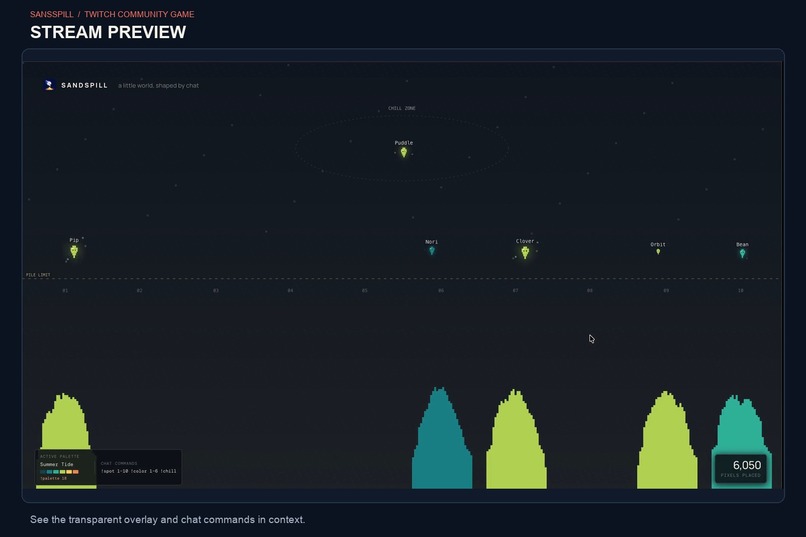
Task: Pick the yellow palette swatch
Action: [x=69, y=472]
